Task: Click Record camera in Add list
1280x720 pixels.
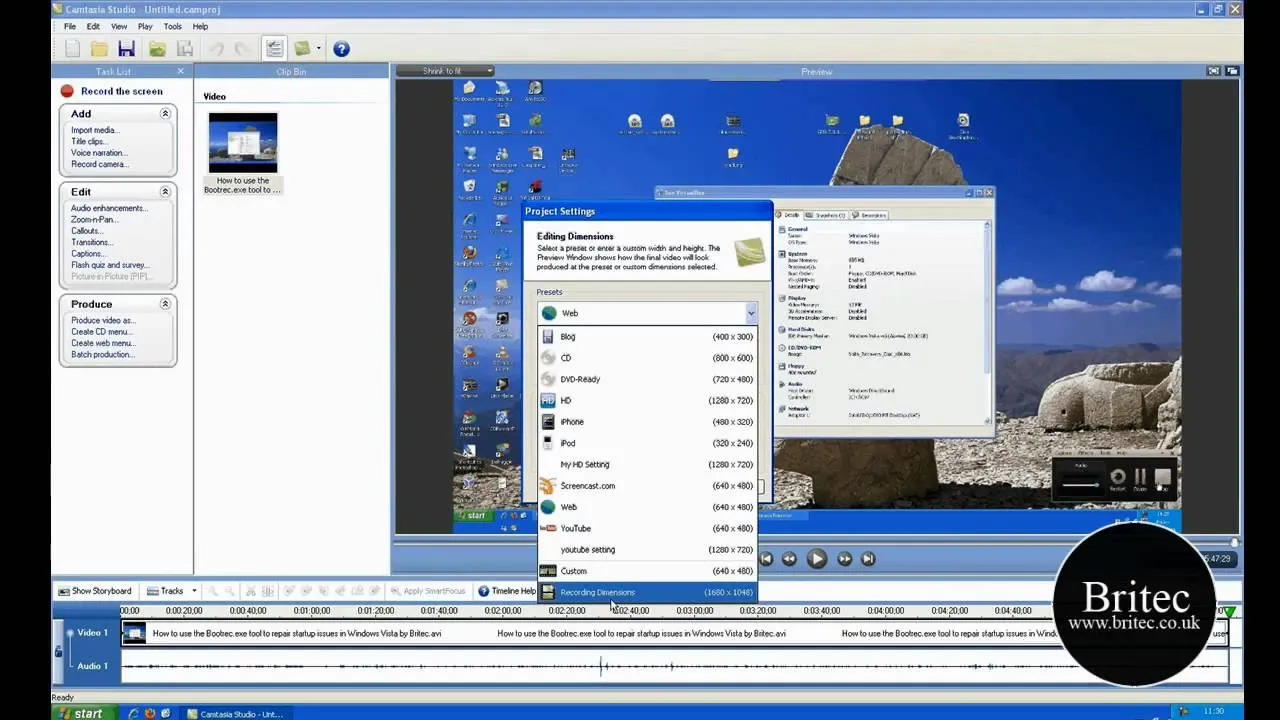Action: tap(99, 164)
